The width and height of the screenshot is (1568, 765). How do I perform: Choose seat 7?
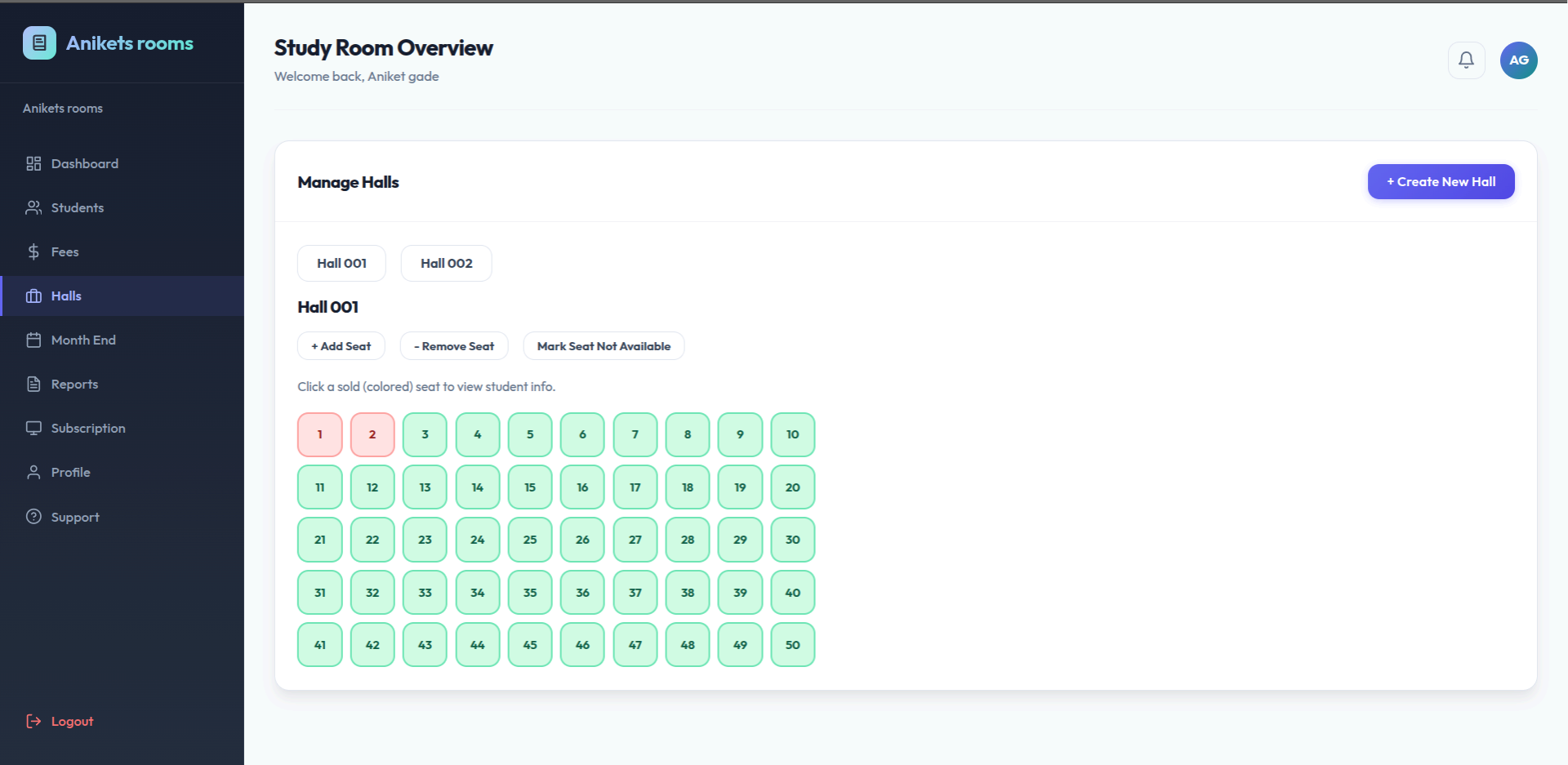click(635, 434)
